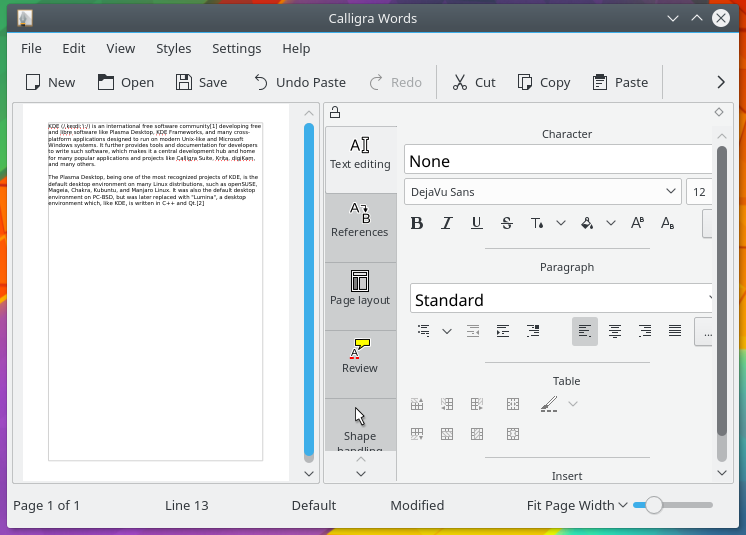Expand the Fit Page Width zoom dropdown

pyautogui.click(x=577, y=505)
